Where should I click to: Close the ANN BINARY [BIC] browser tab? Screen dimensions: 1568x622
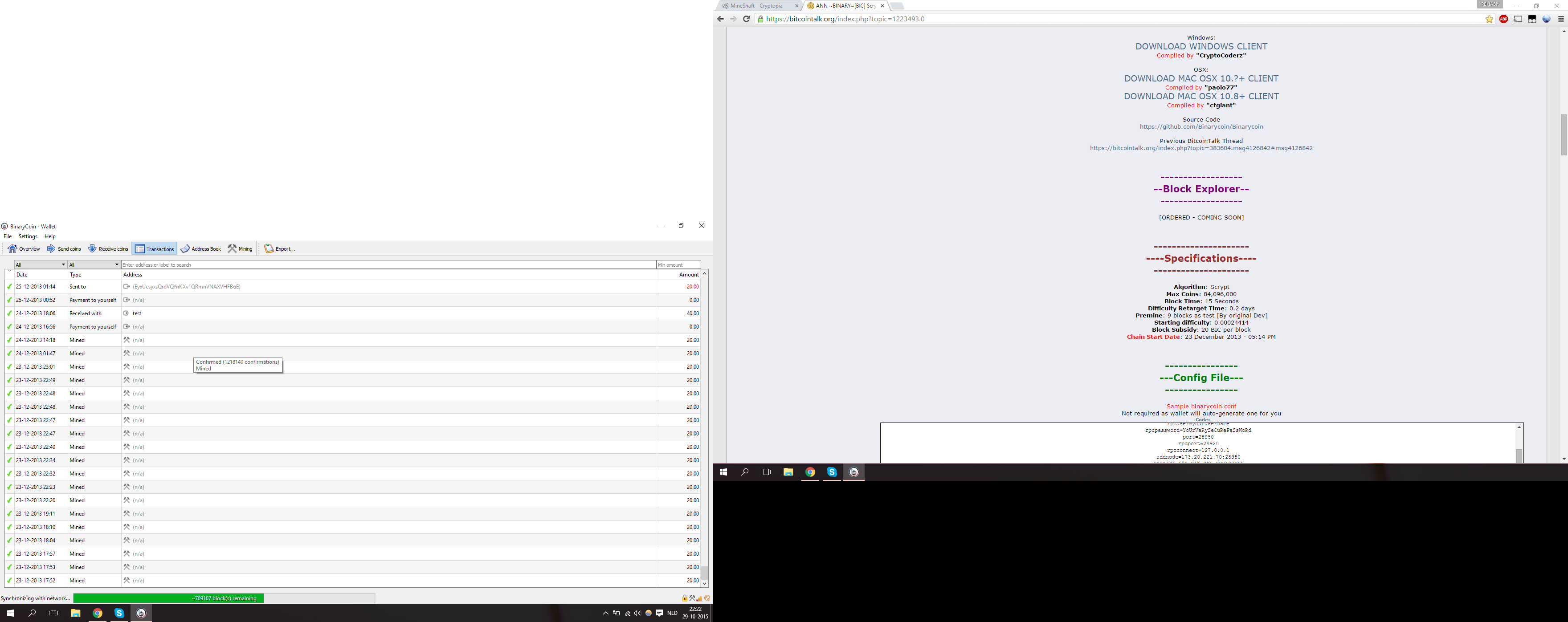(x=882, y=6)
